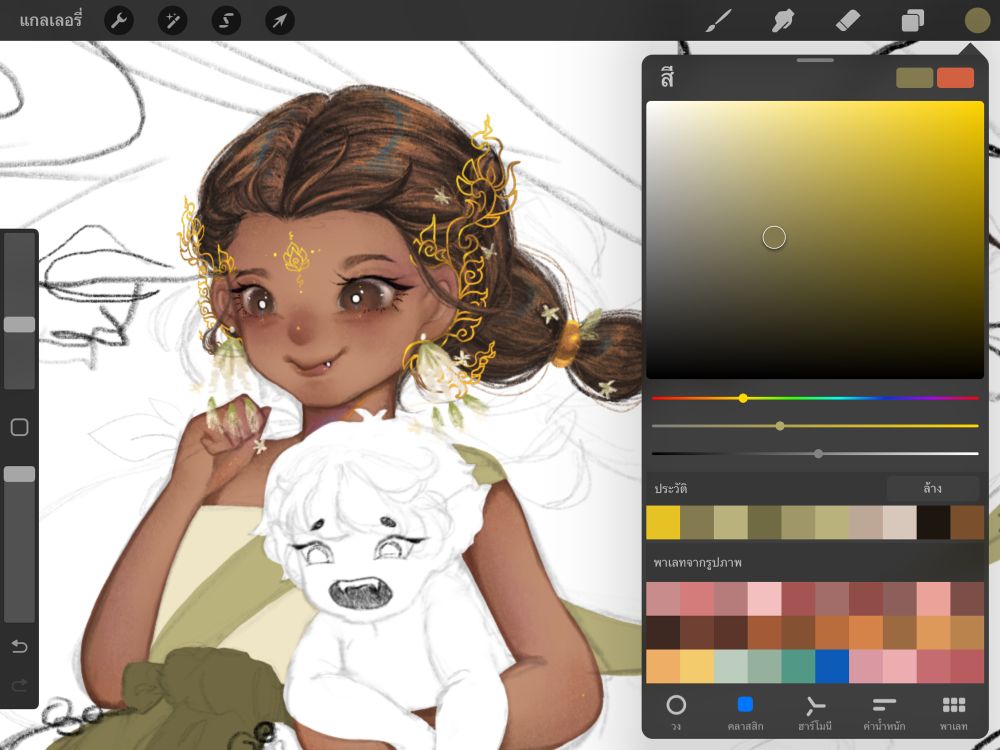Select the primary olive color swatch
The width and height of the screenshot is (1000, 750).
(914, 78)
